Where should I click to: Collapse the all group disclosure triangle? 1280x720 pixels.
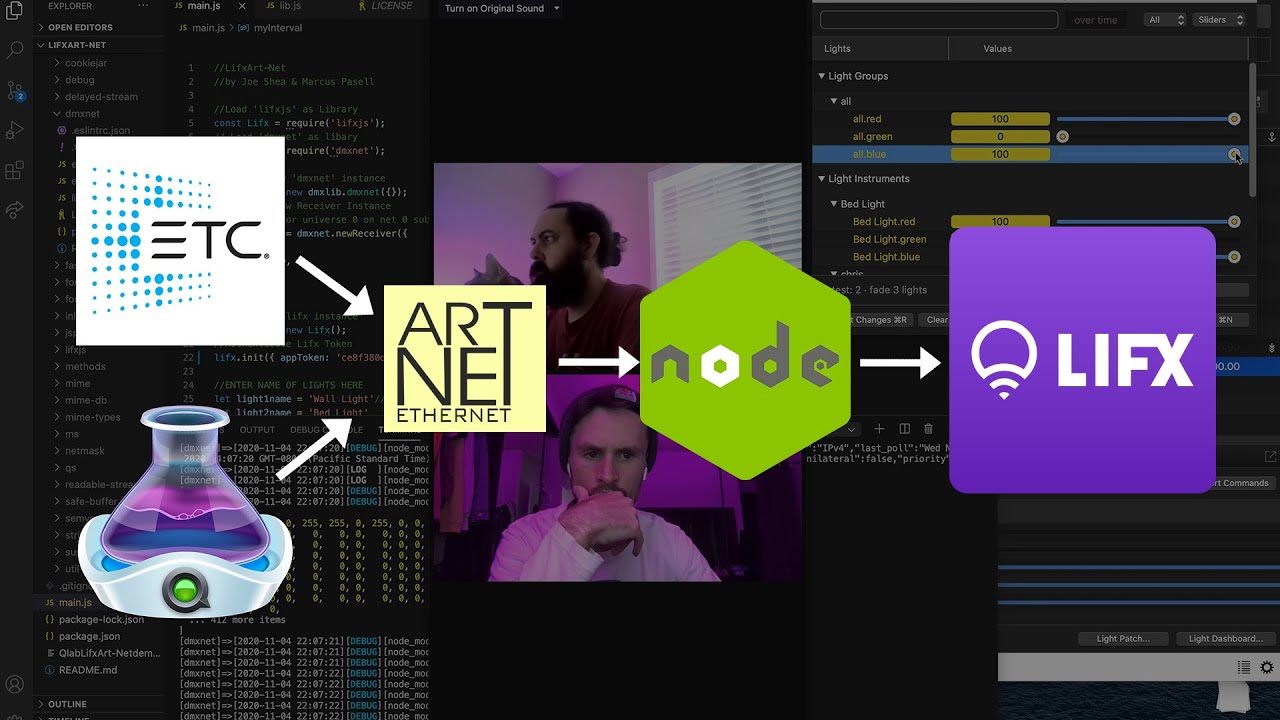click(x=834, y=101)
